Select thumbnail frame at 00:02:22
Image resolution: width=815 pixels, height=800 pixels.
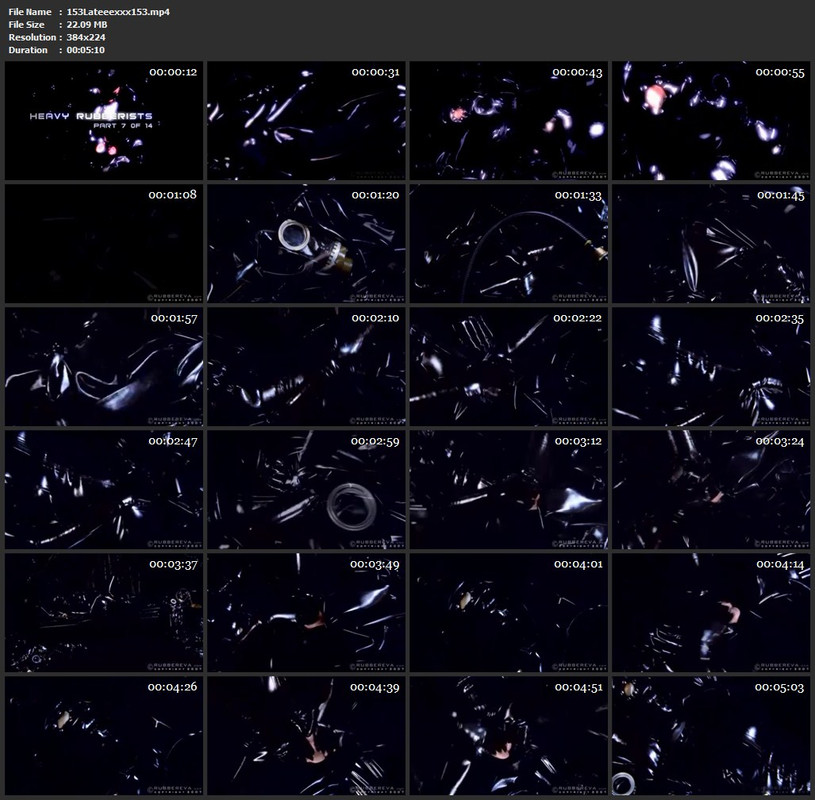click(x=508, y=367)
